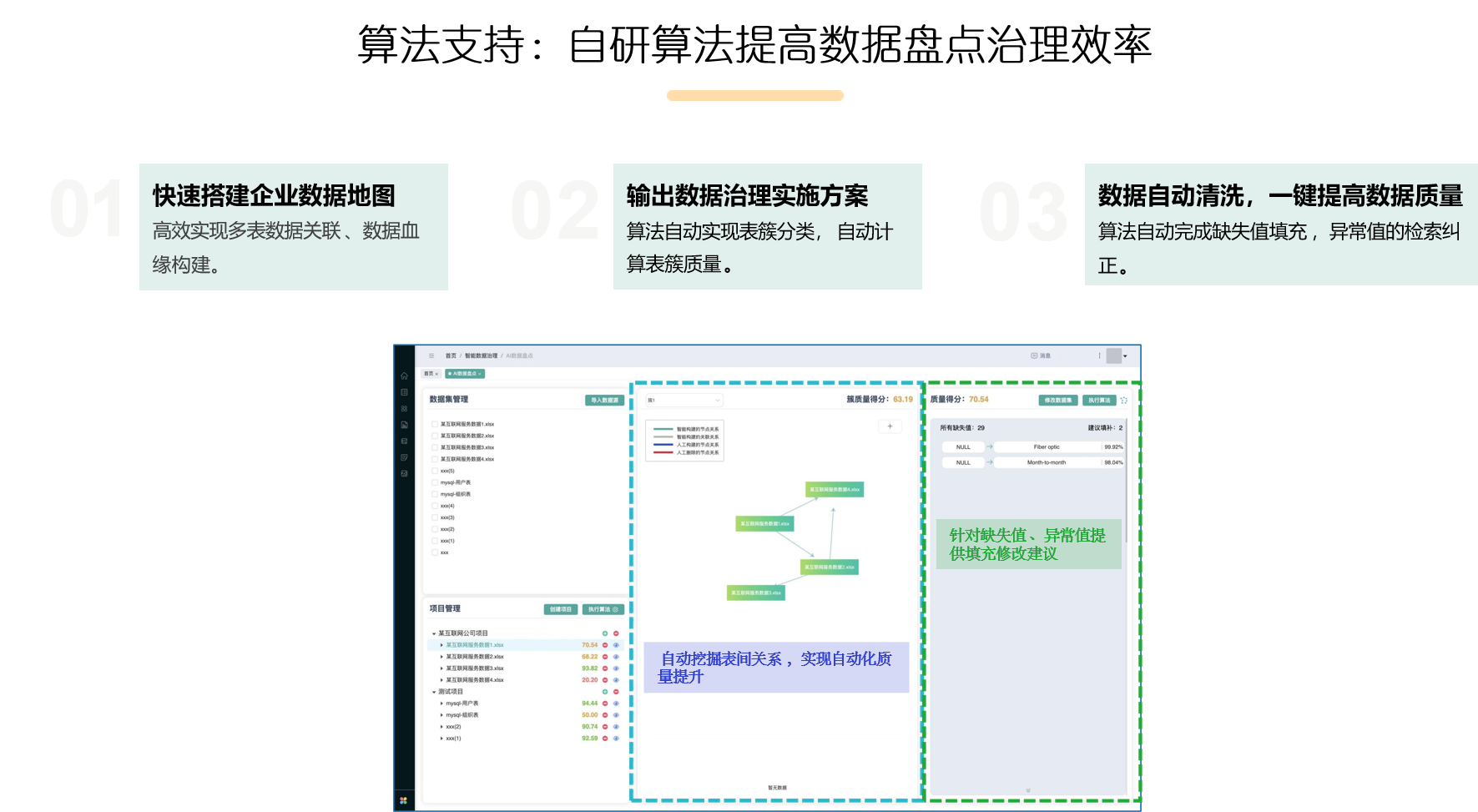Click 执行算法 in the quality score panel
The image size is (1478, 812).
tap(1099, 401)
